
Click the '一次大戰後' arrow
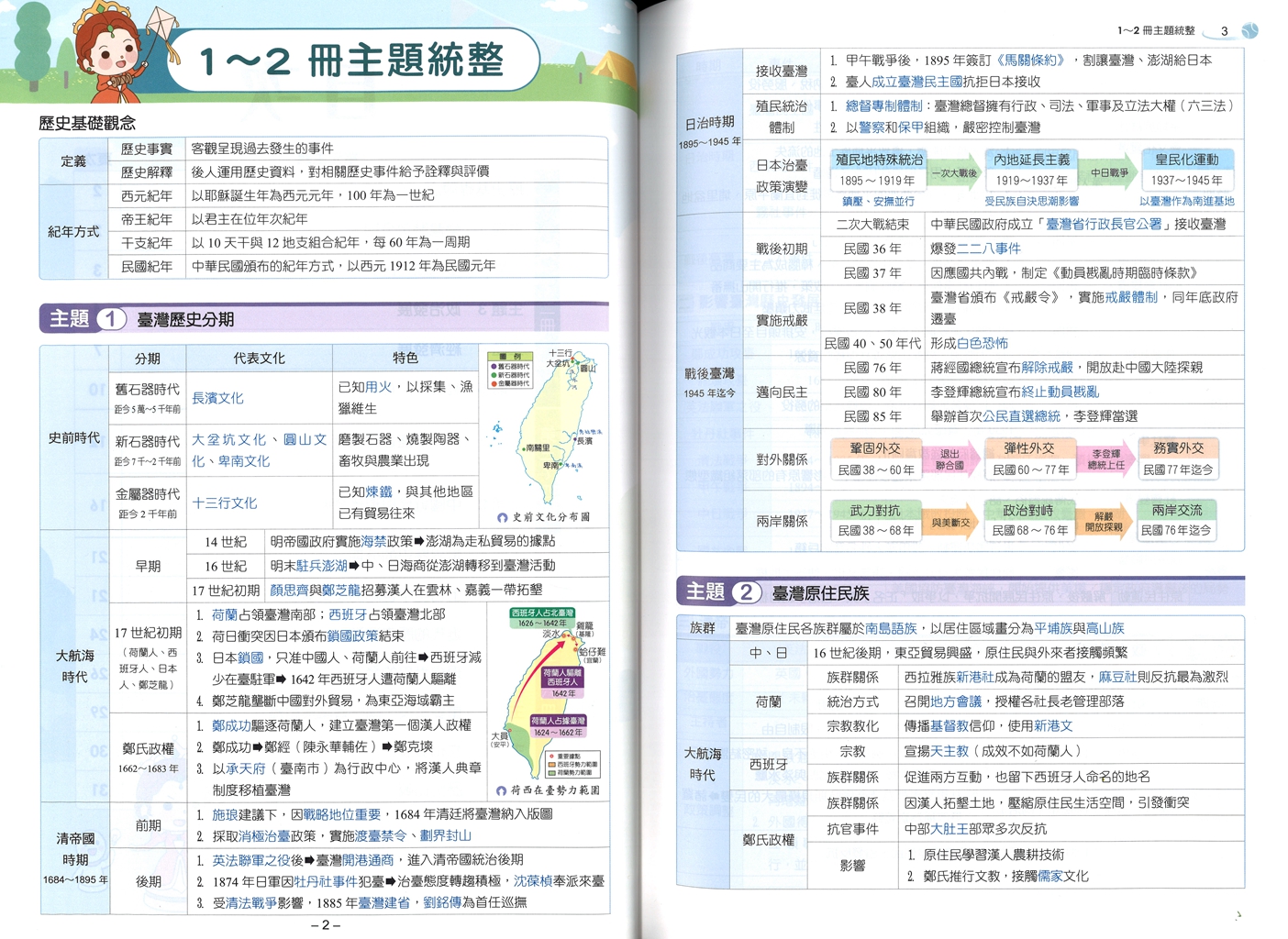[954, 172]
